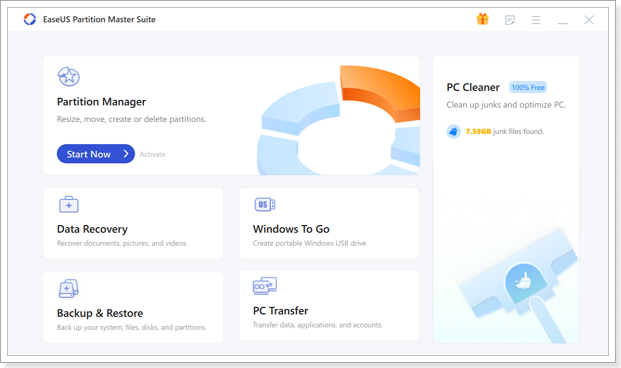This screenshot has width=621, height=368.
Task: Click the large broom cleaner illustration button
Action: coord(525,282)
